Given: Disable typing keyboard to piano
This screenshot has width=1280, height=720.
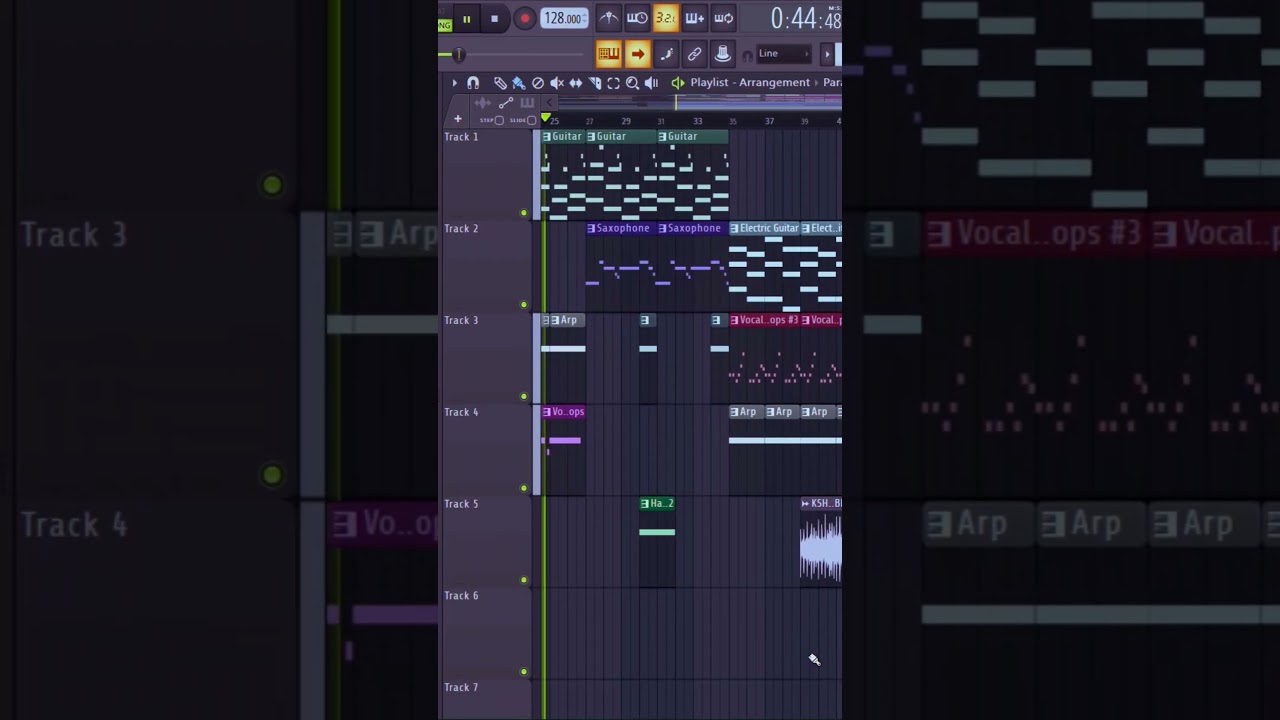Looking at the screenshot, I should pyautogui.click(x=609, y=54).
